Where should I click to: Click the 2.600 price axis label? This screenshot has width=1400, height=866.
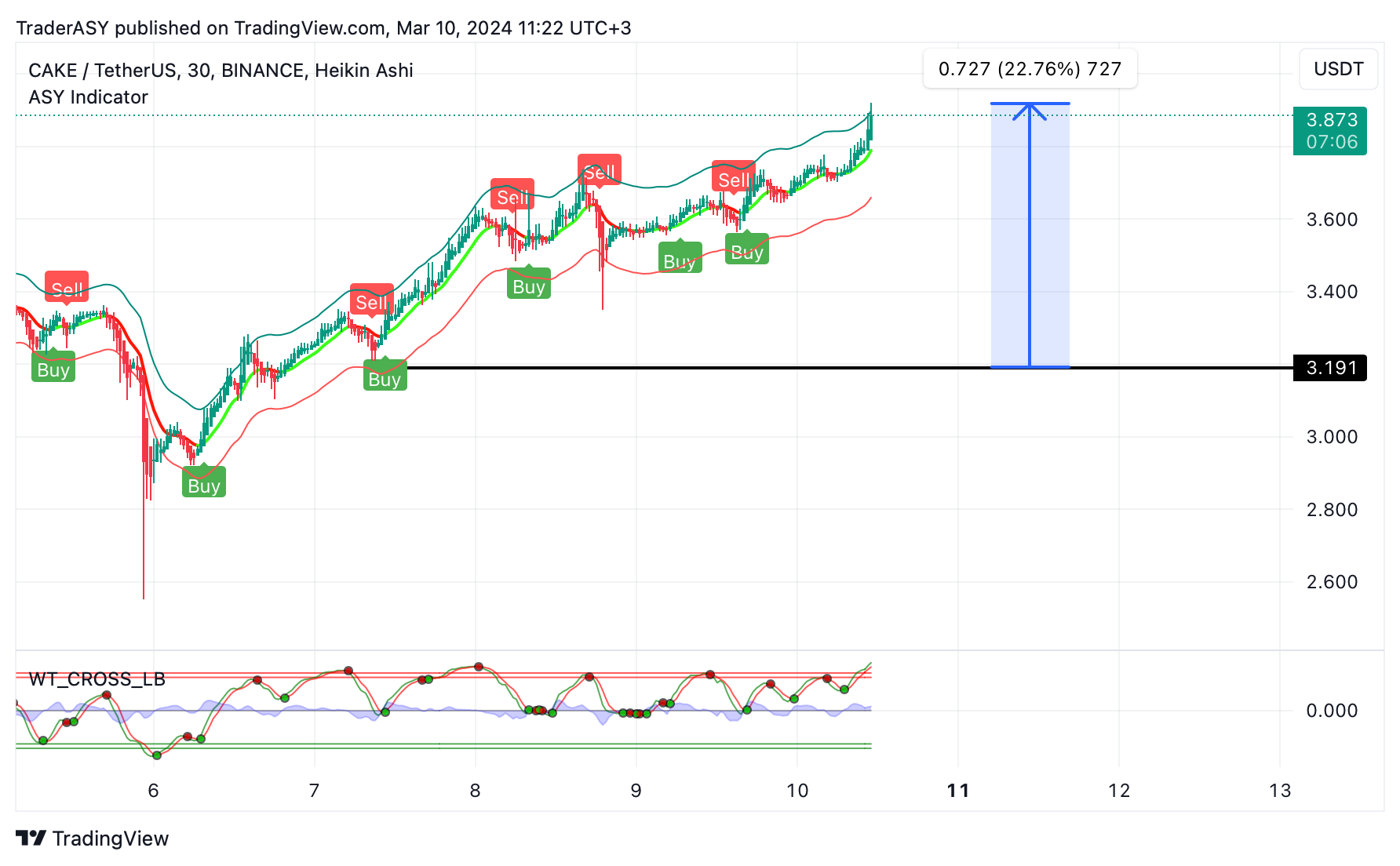[x=1332, y=582]
